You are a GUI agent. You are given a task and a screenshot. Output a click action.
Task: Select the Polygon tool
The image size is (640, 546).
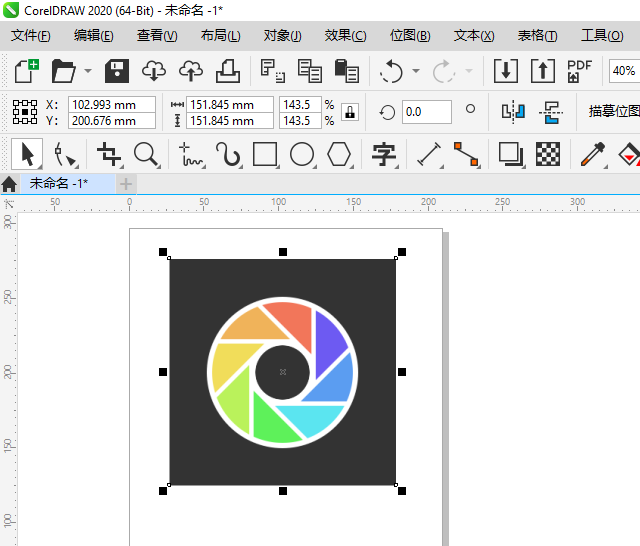click(x=340, y=154)
